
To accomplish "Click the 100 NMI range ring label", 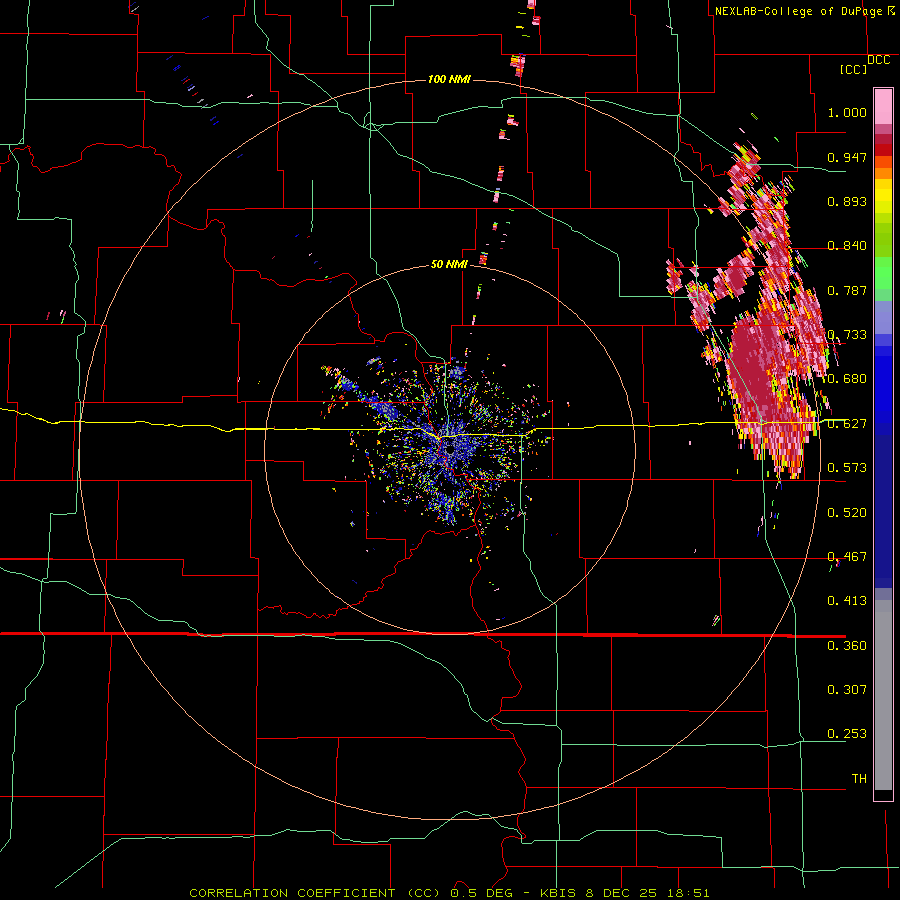I will (x=449, y=79).
